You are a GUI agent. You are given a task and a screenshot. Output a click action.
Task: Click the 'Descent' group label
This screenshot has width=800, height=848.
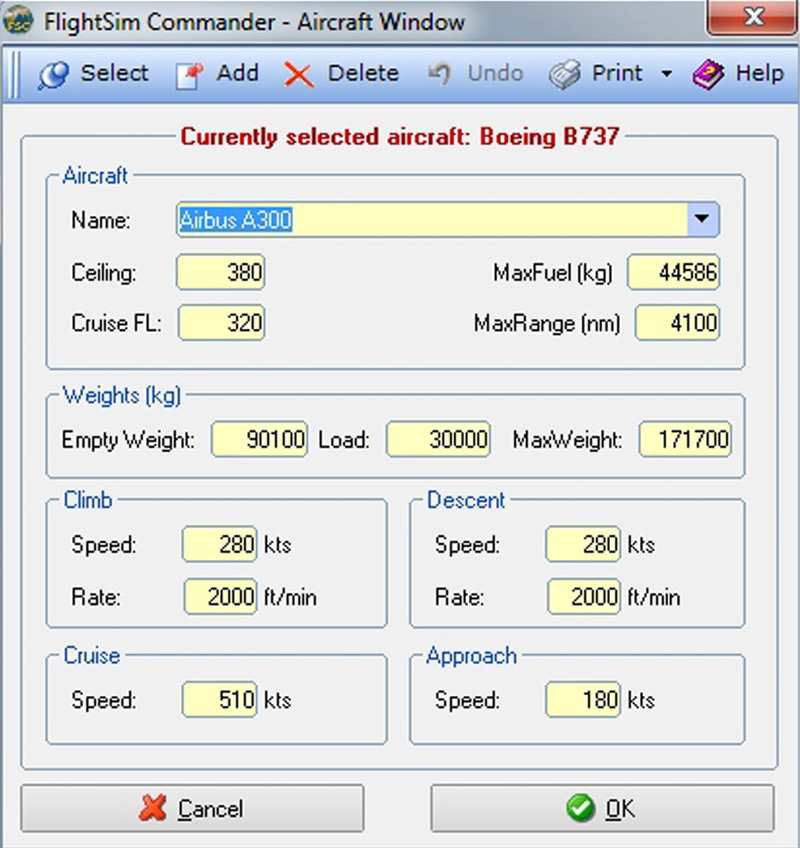click(466, 500)
